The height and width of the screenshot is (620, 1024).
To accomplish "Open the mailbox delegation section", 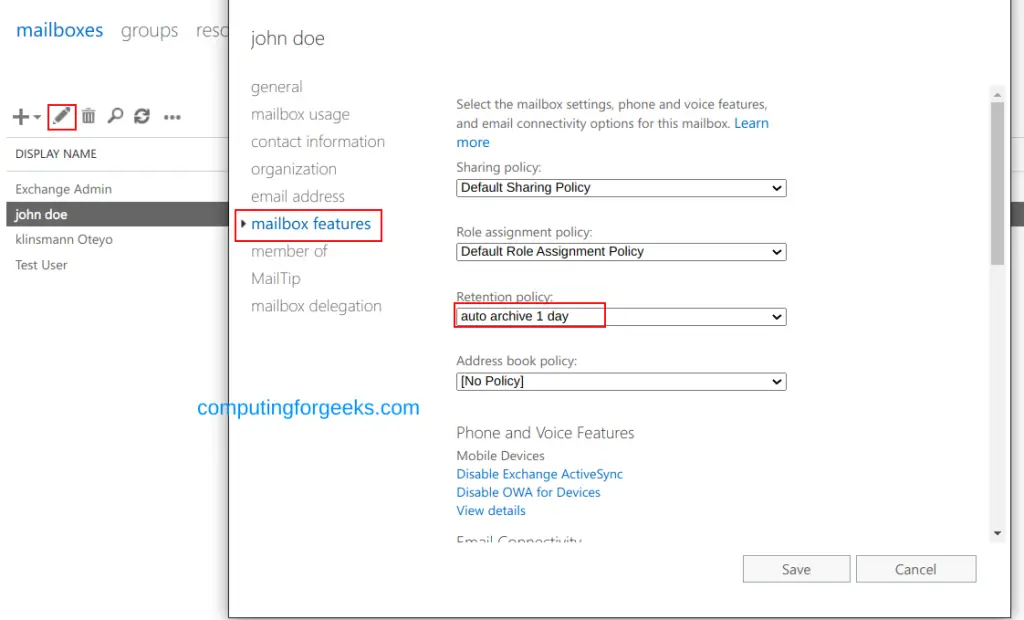I will coord(316,306).
